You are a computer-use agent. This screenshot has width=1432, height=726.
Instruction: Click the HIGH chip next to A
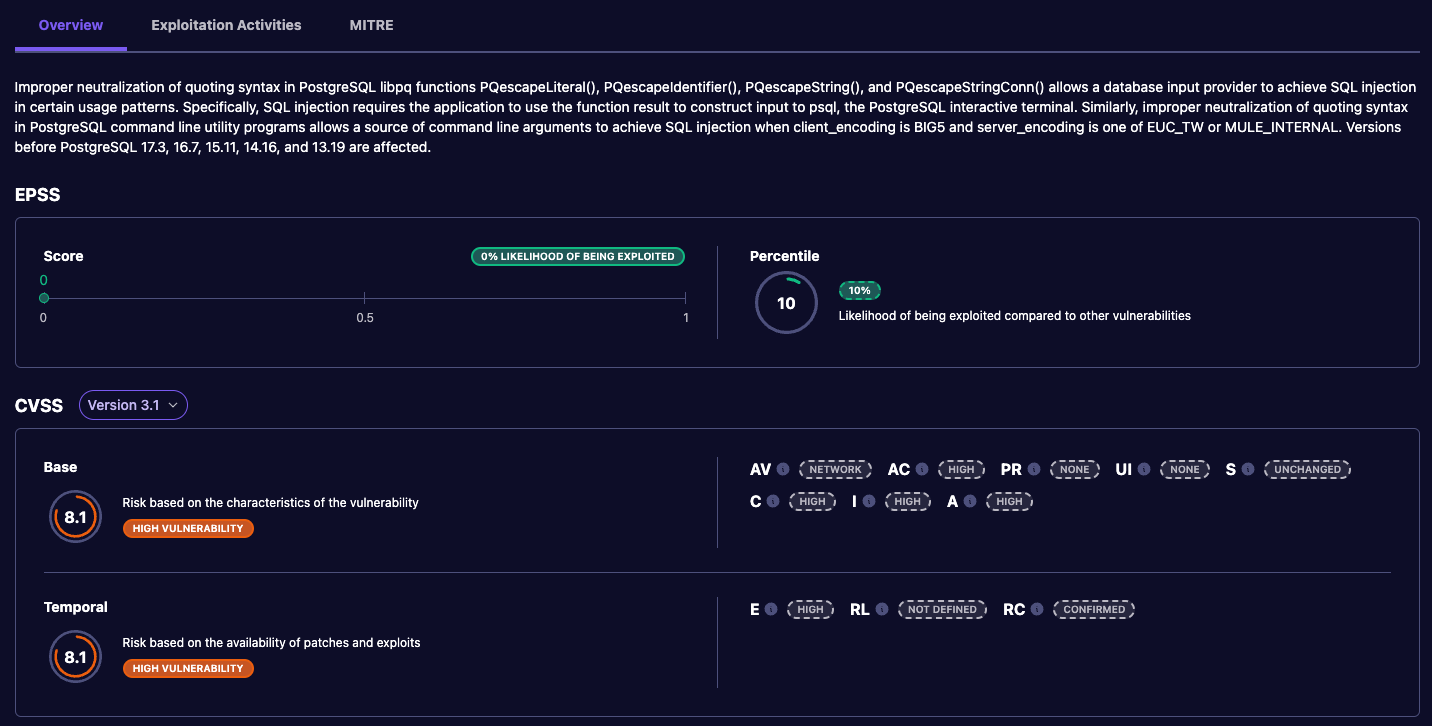point(1009,501)
